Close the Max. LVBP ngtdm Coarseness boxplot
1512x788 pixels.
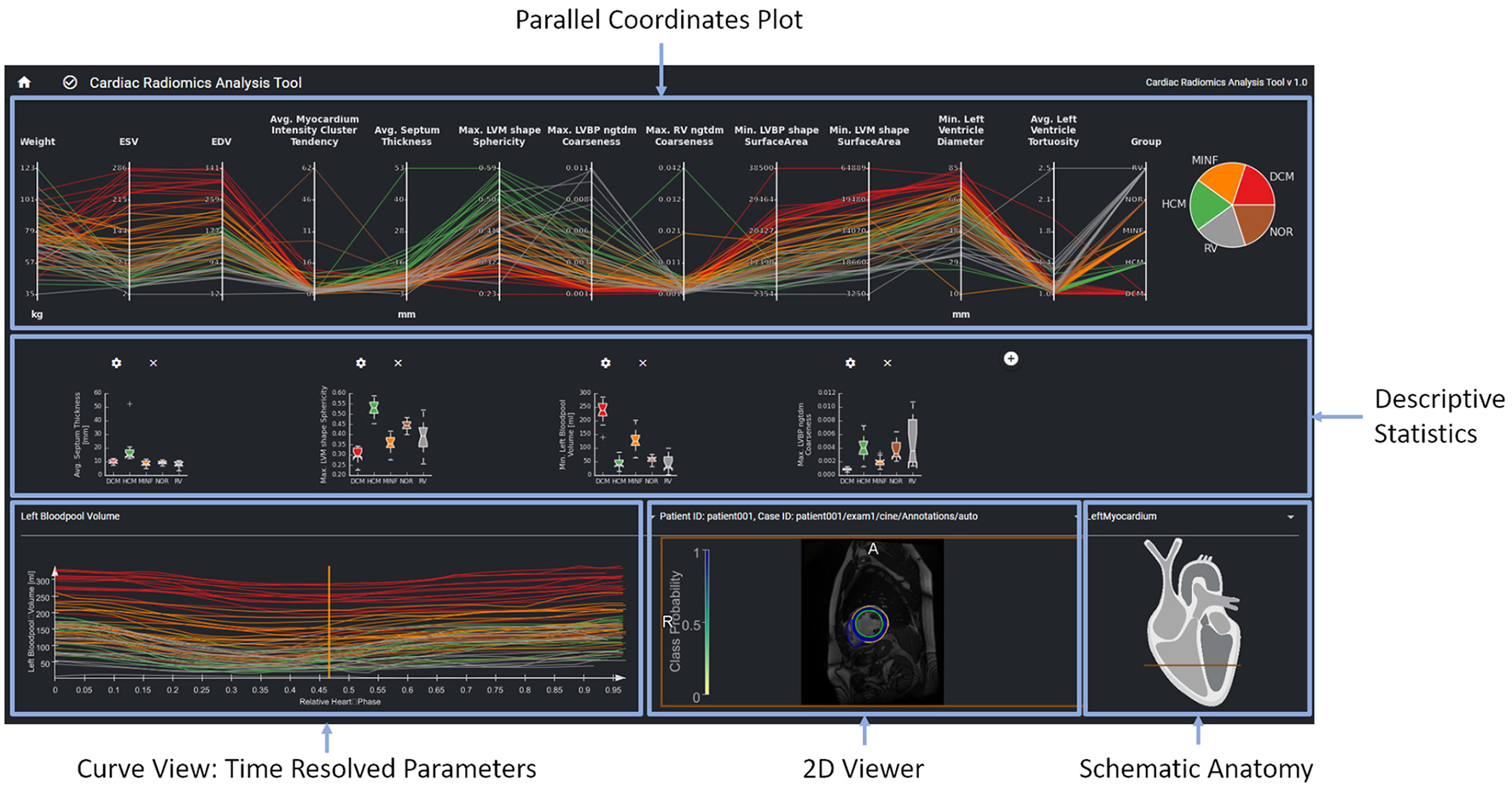pyautogui.click(x=887, y=363)
